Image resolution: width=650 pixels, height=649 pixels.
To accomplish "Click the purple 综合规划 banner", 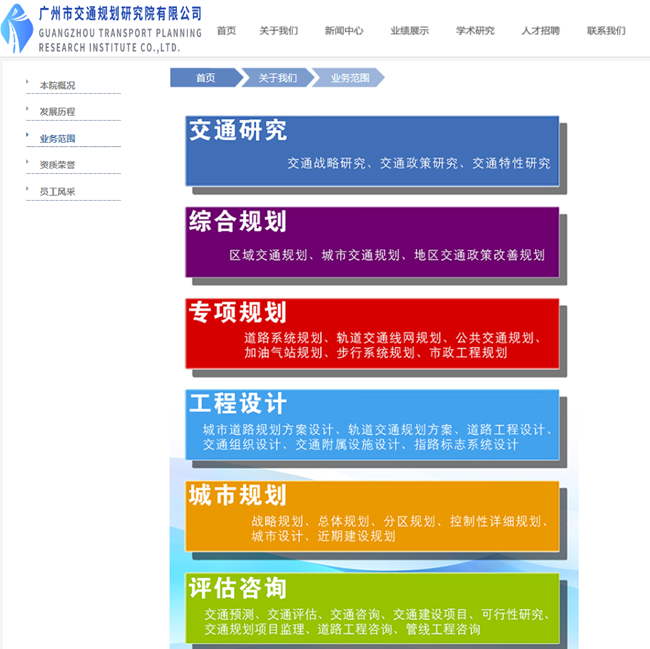I will pyautogui.click(x=372, y=241).
